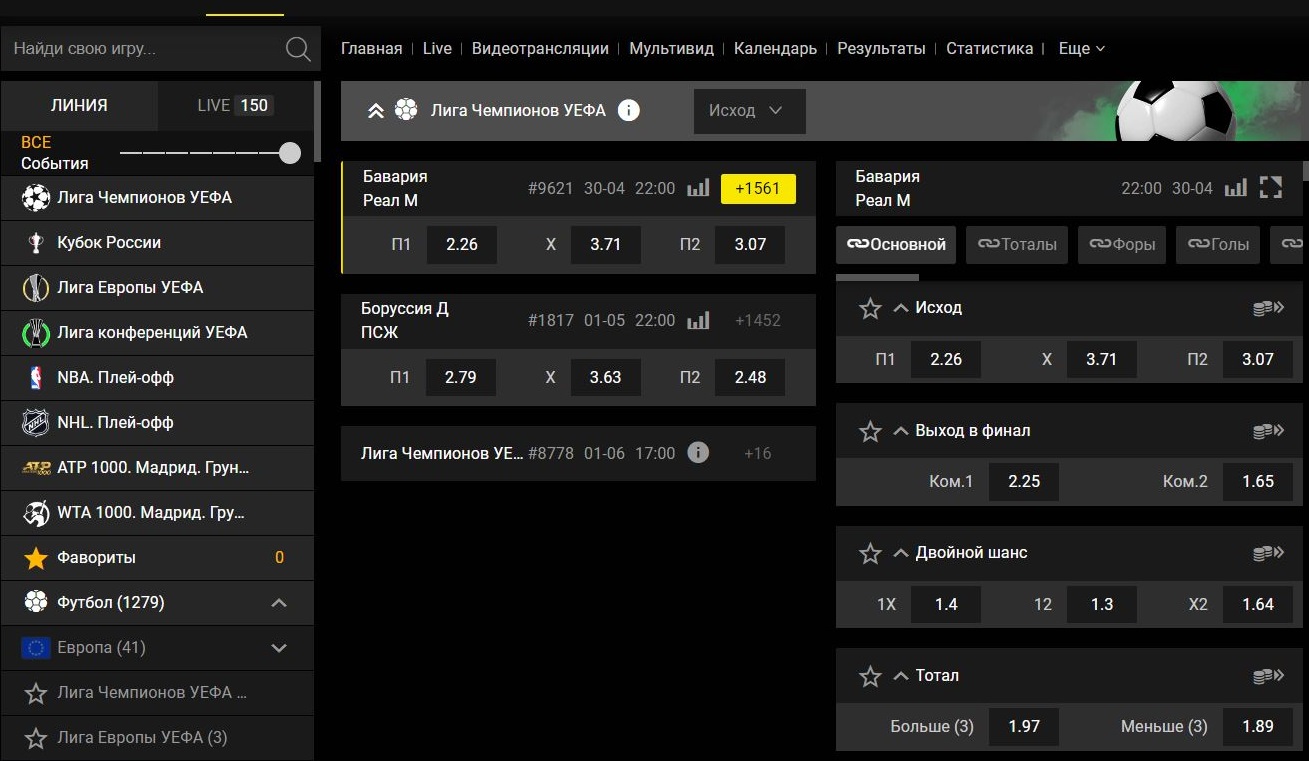
Task: Click coins icon in Двойной шанс market
Action: [x=1268, y=553]
